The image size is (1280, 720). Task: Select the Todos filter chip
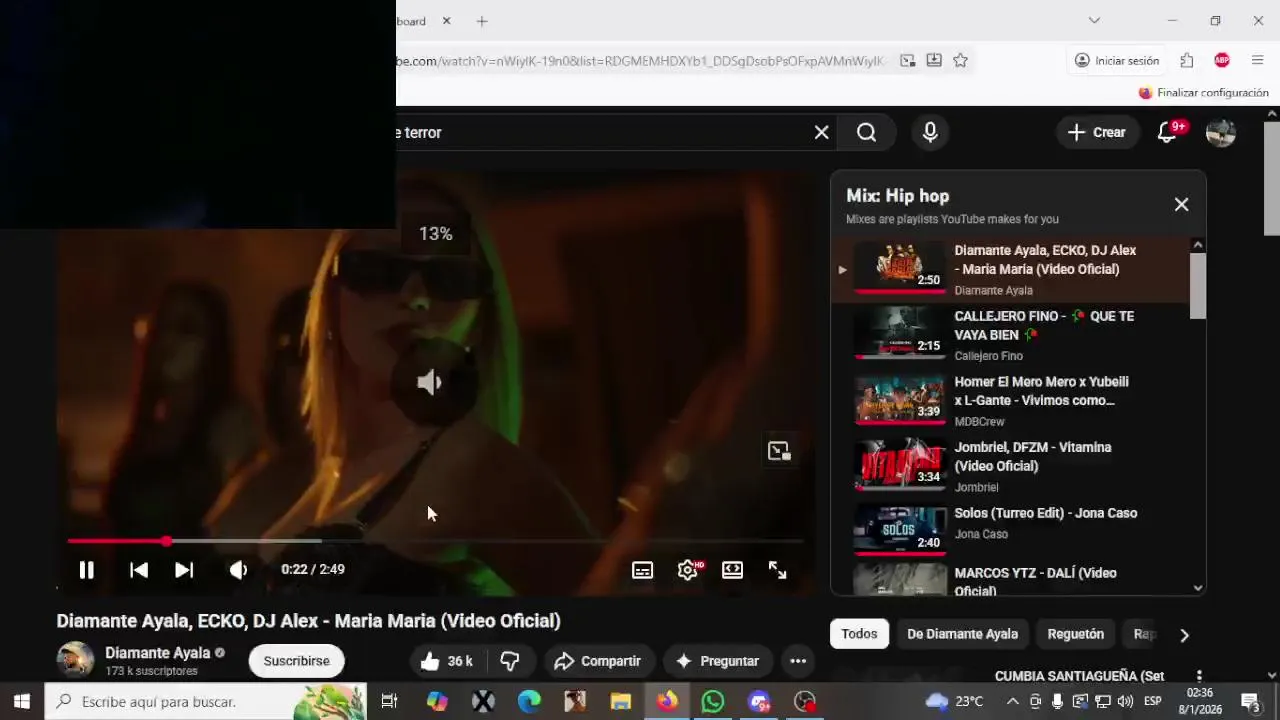859,634
